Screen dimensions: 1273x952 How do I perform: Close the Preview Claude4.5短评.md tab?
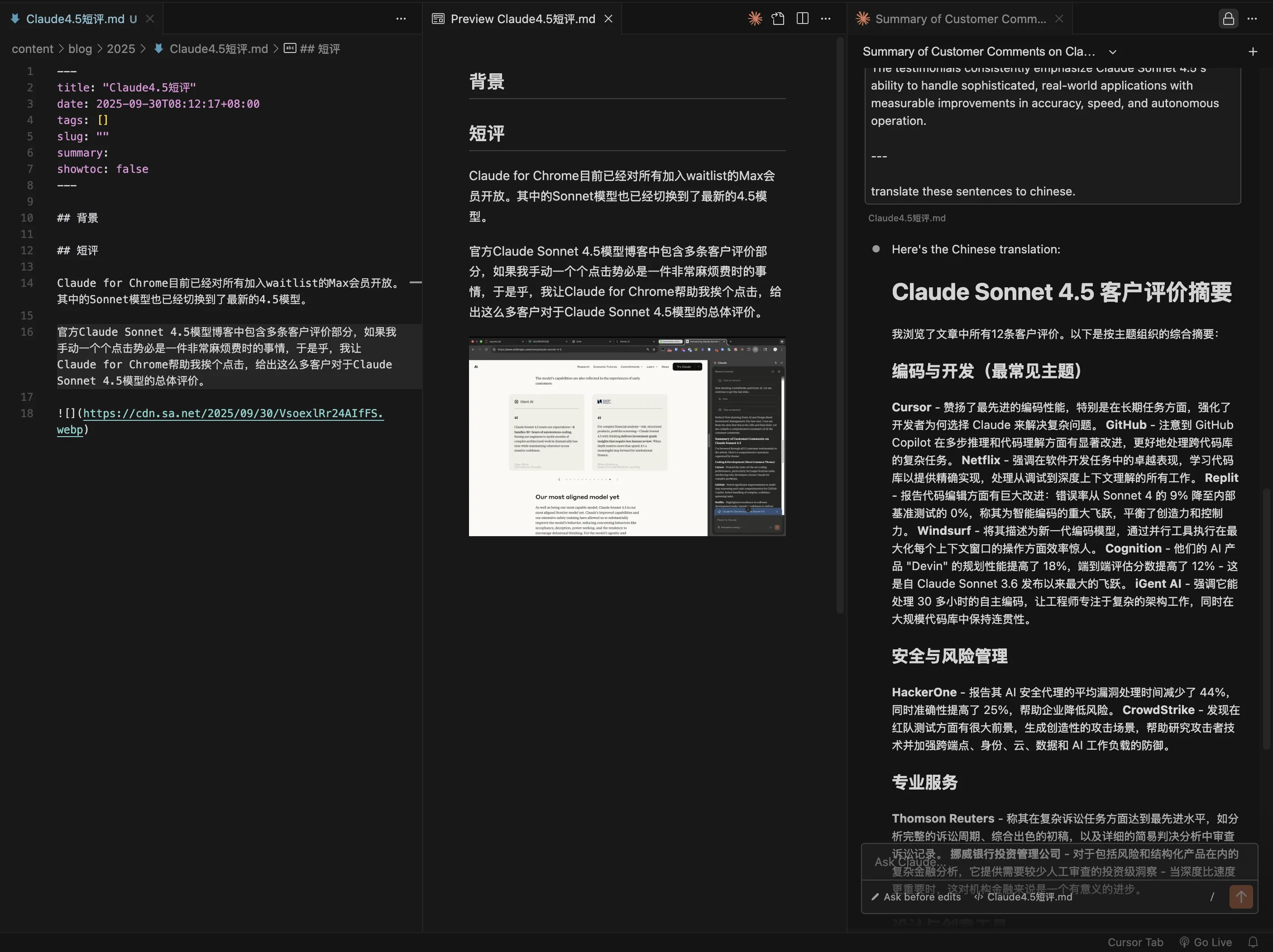click(x=608, y=19)
